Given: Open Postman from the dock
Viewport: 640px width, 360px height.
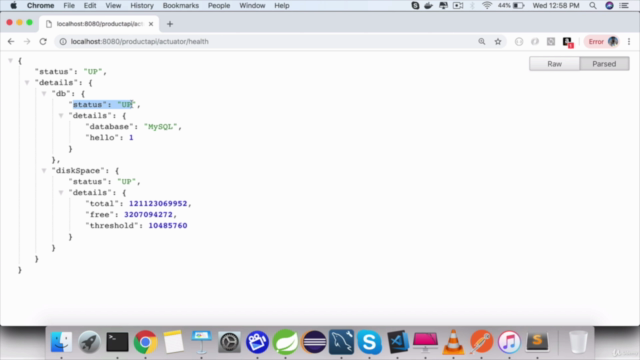Looking at the screenshot, I should coord(481,342).
